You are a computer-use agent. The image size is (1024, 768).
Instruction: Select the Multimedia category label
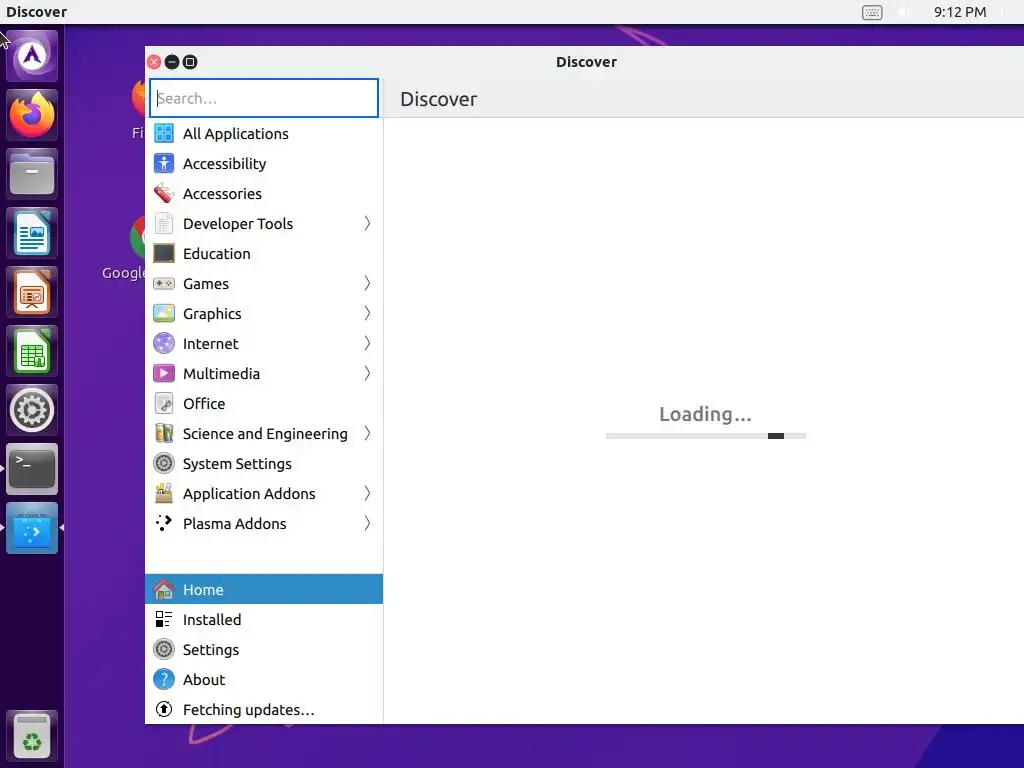pyautogui.click(x=221, y=374)
